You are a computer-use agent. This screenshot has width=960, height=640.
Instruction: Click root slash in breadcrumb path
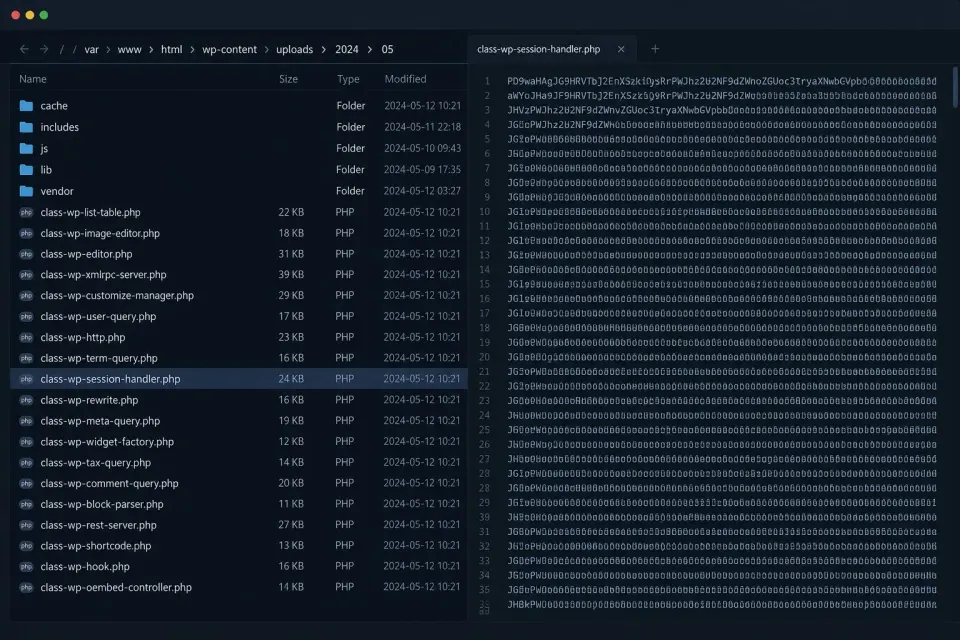pos(62,50)
